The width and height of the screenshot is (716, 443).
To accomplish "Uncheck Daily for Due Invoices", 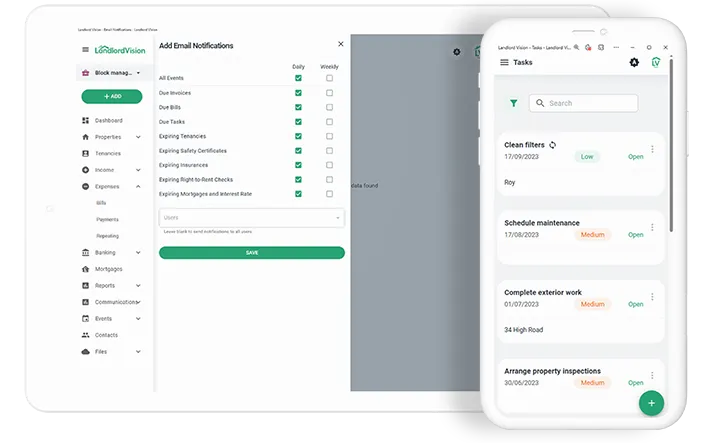I will (x=298, y=93).
